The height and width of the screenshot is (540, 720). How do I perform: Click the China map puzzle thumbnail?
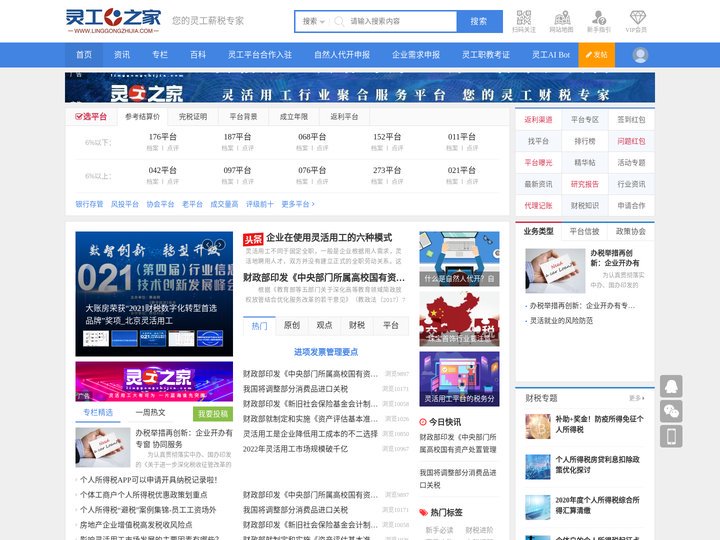(x=459, y=319)
